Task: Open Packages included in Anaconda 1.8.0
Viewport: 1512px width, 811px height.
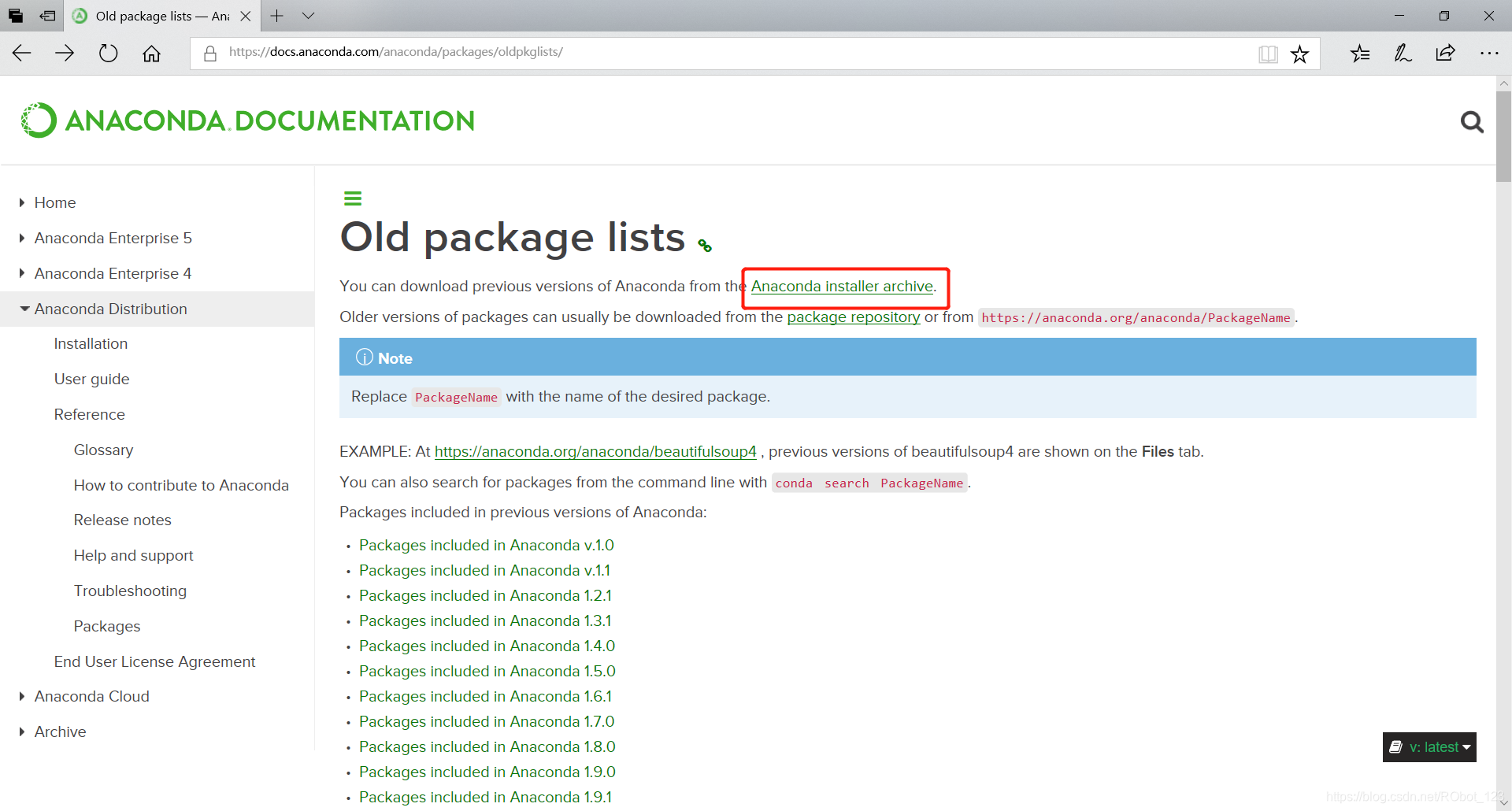Action: tap(487, 746)
